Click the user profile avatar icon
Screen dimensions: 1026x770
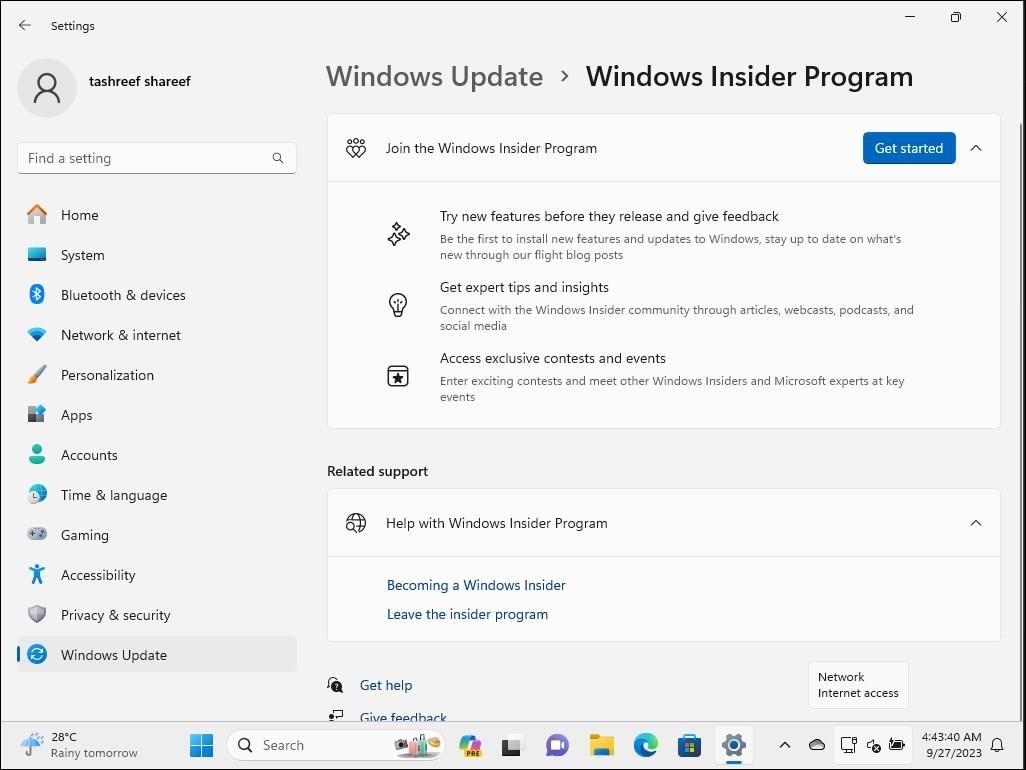pos(46,87)
